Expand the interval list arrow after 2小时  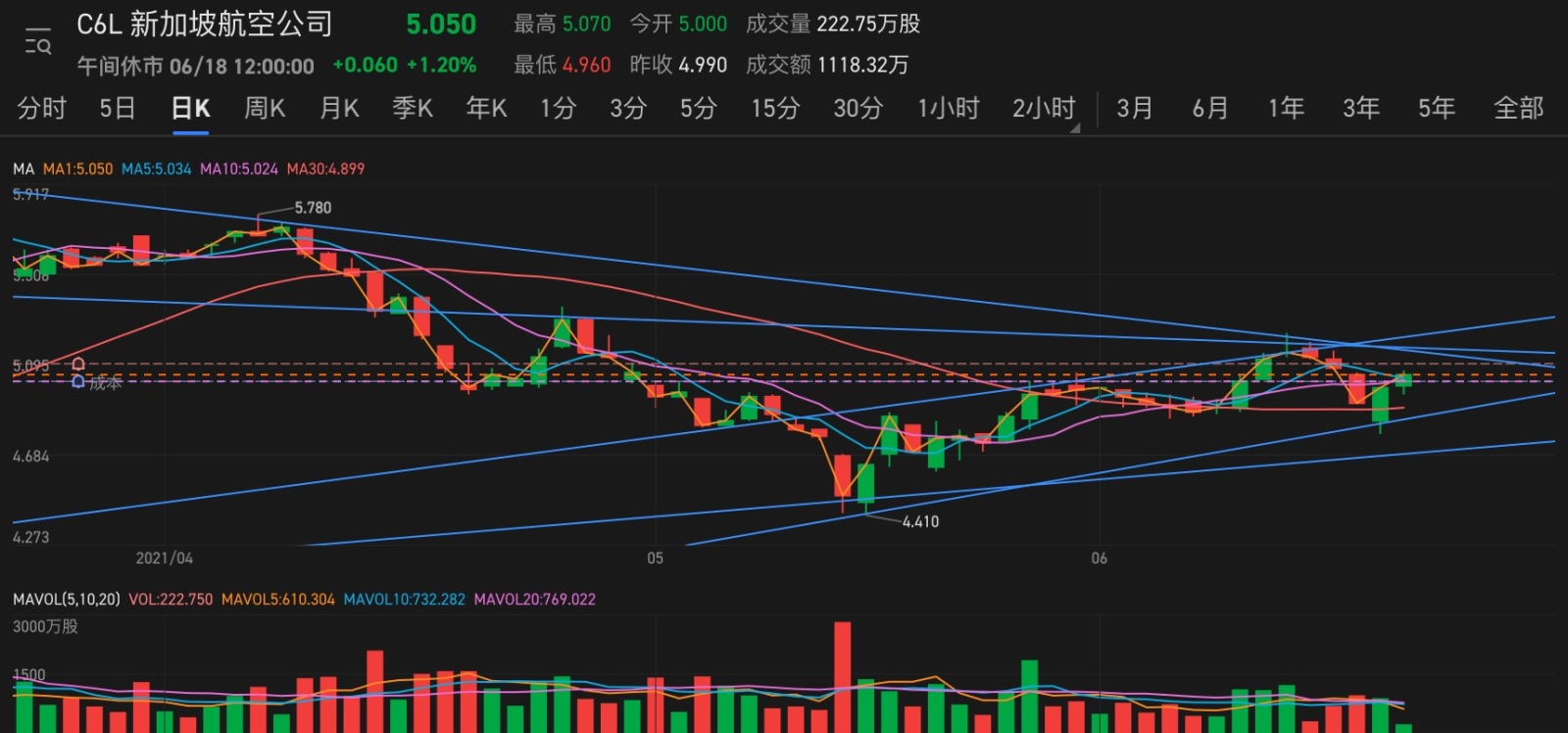[1075, 127]
